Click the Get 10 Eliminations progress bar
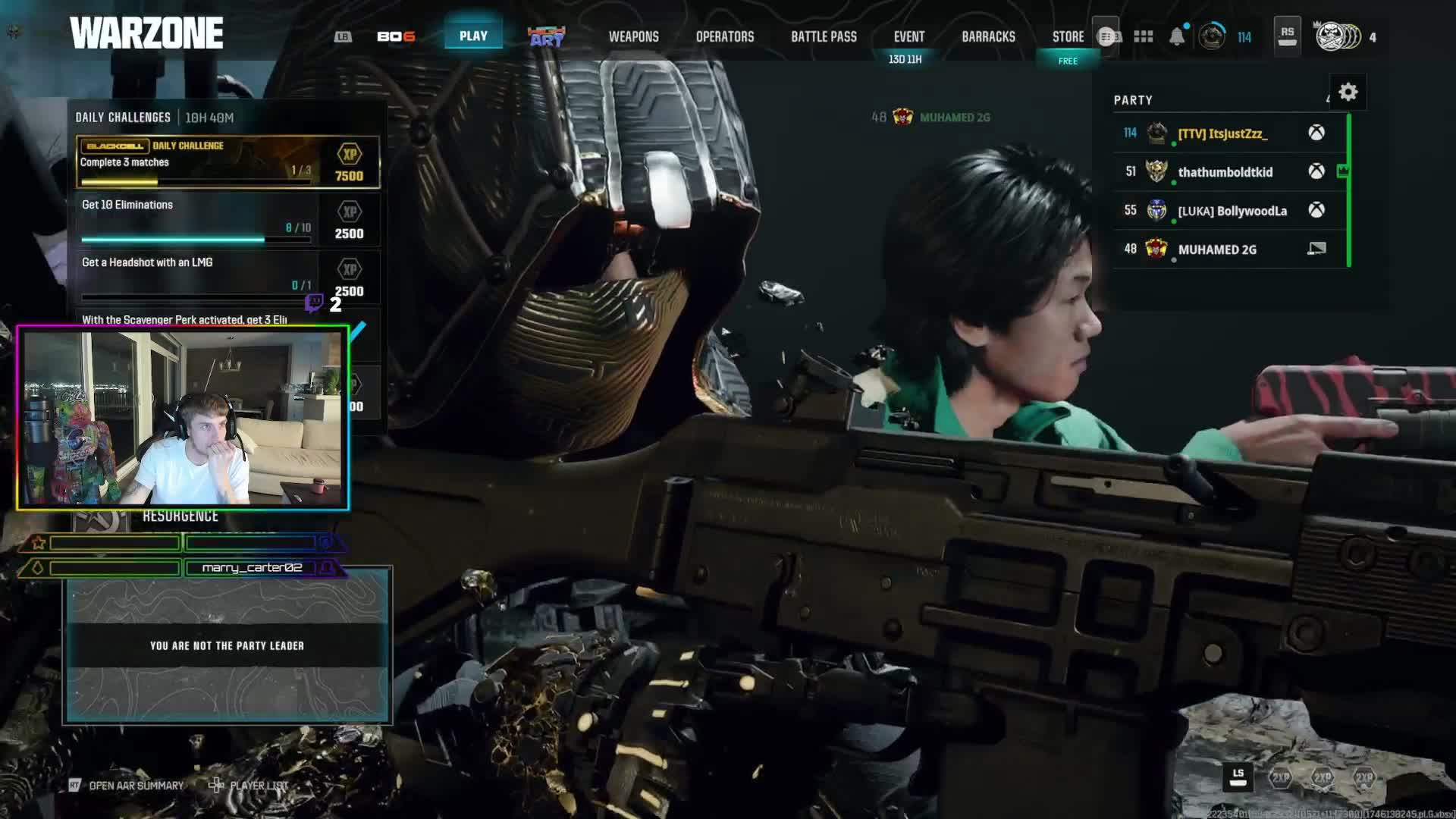The width and height of the screenshot is (1456, 819). click(x=196, y=240)
